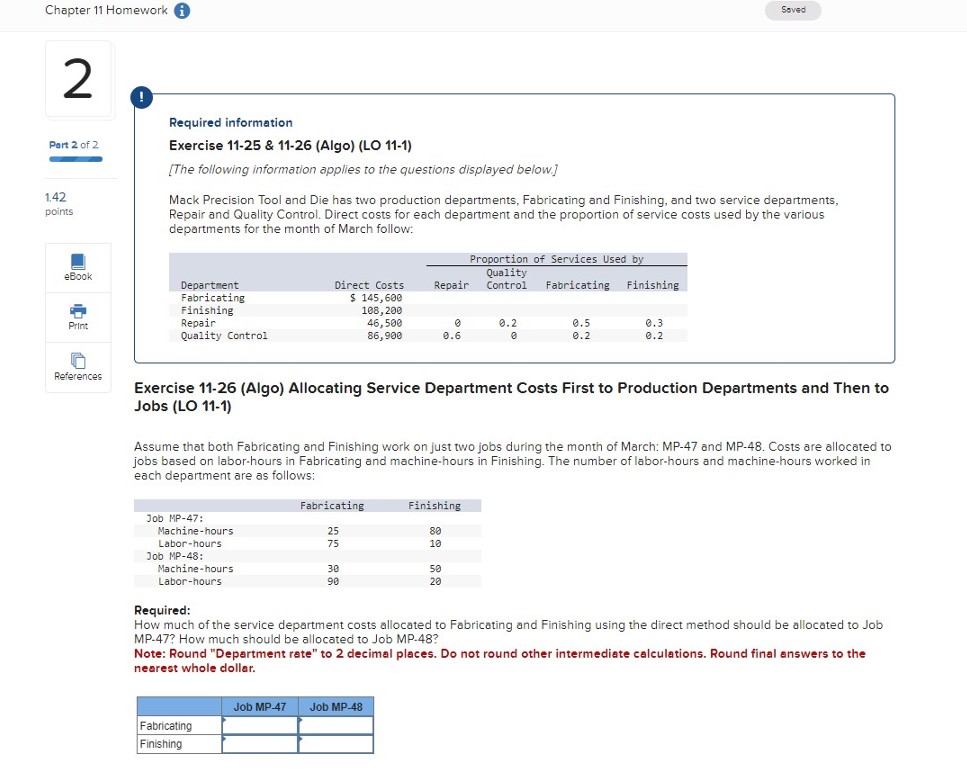Screen dimensions: 967x778
Task: Click the Part 2 of 2 label
Action: click(x=74, y=144)
